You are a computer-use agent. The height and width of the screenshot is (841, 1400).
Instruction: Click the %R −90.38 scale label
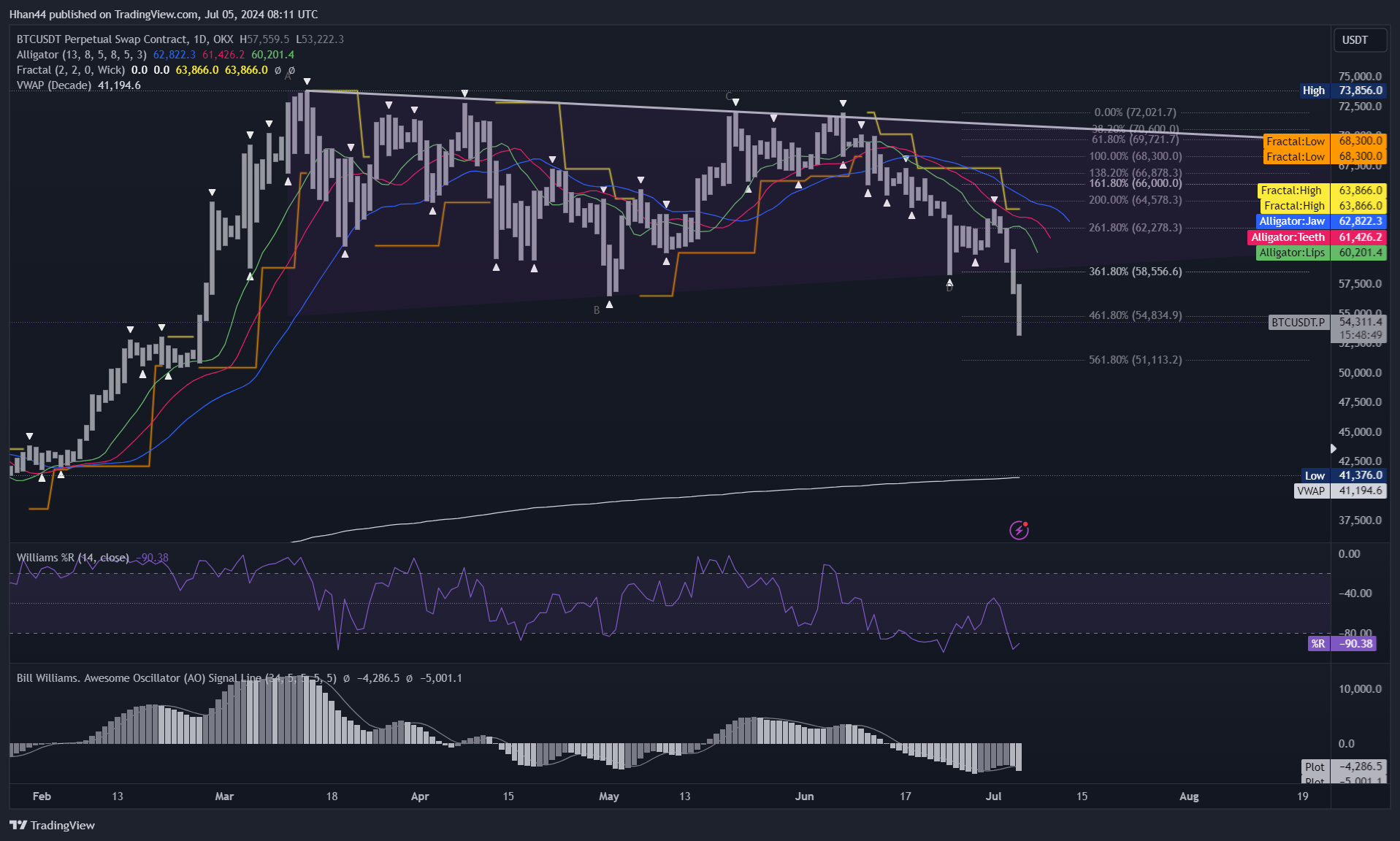pyautogui.click(x=1342, y=644)
